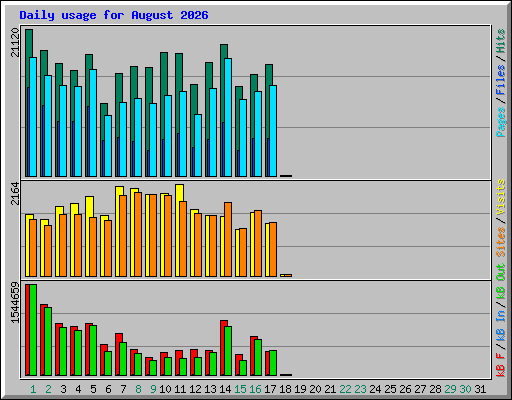
Task: Click the cyan Pages bar for day 14
Action: click(x=228, y=117)
